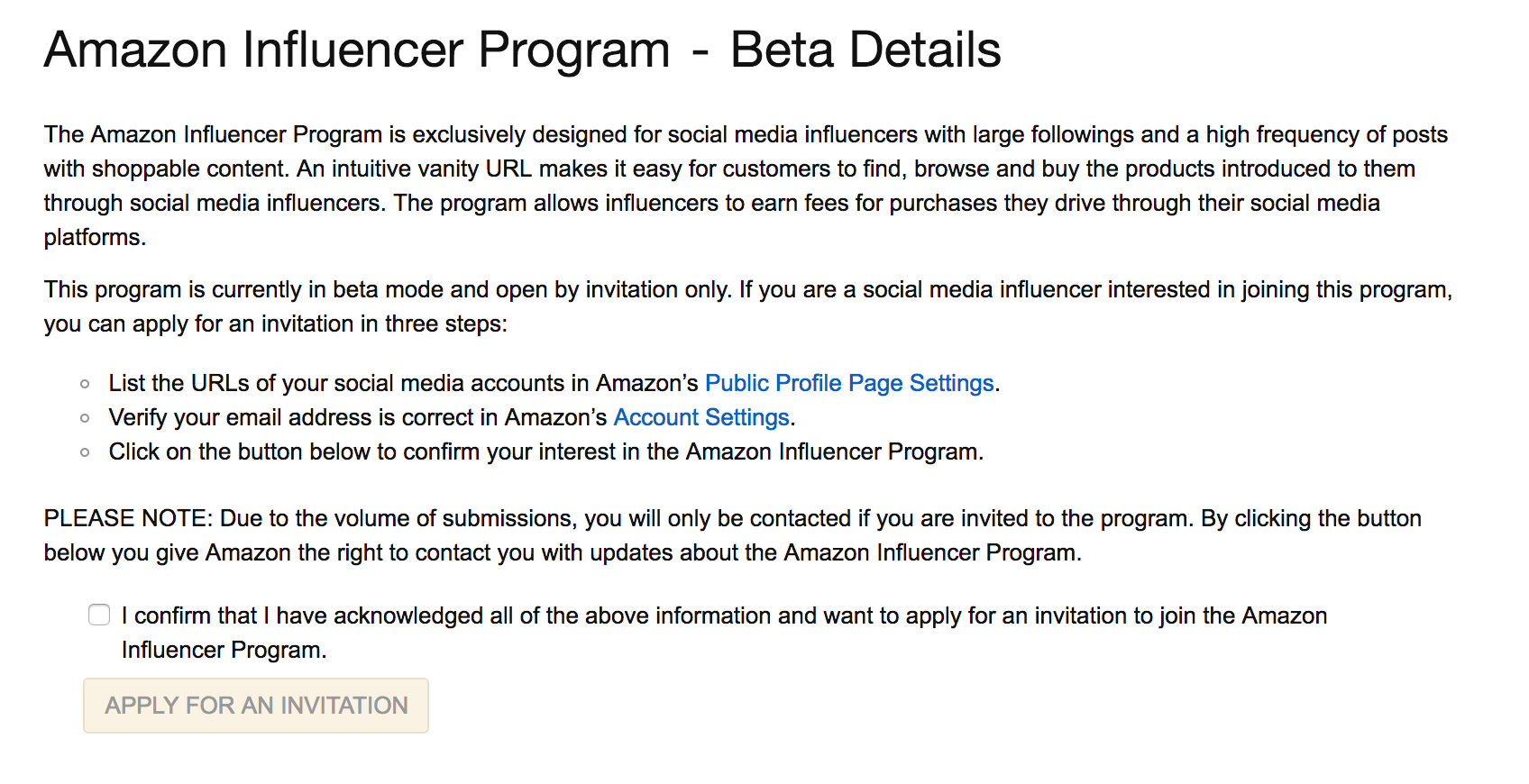Click the 'PLEASE NOTE' text
1529x784 pixels.
(127, 519)
